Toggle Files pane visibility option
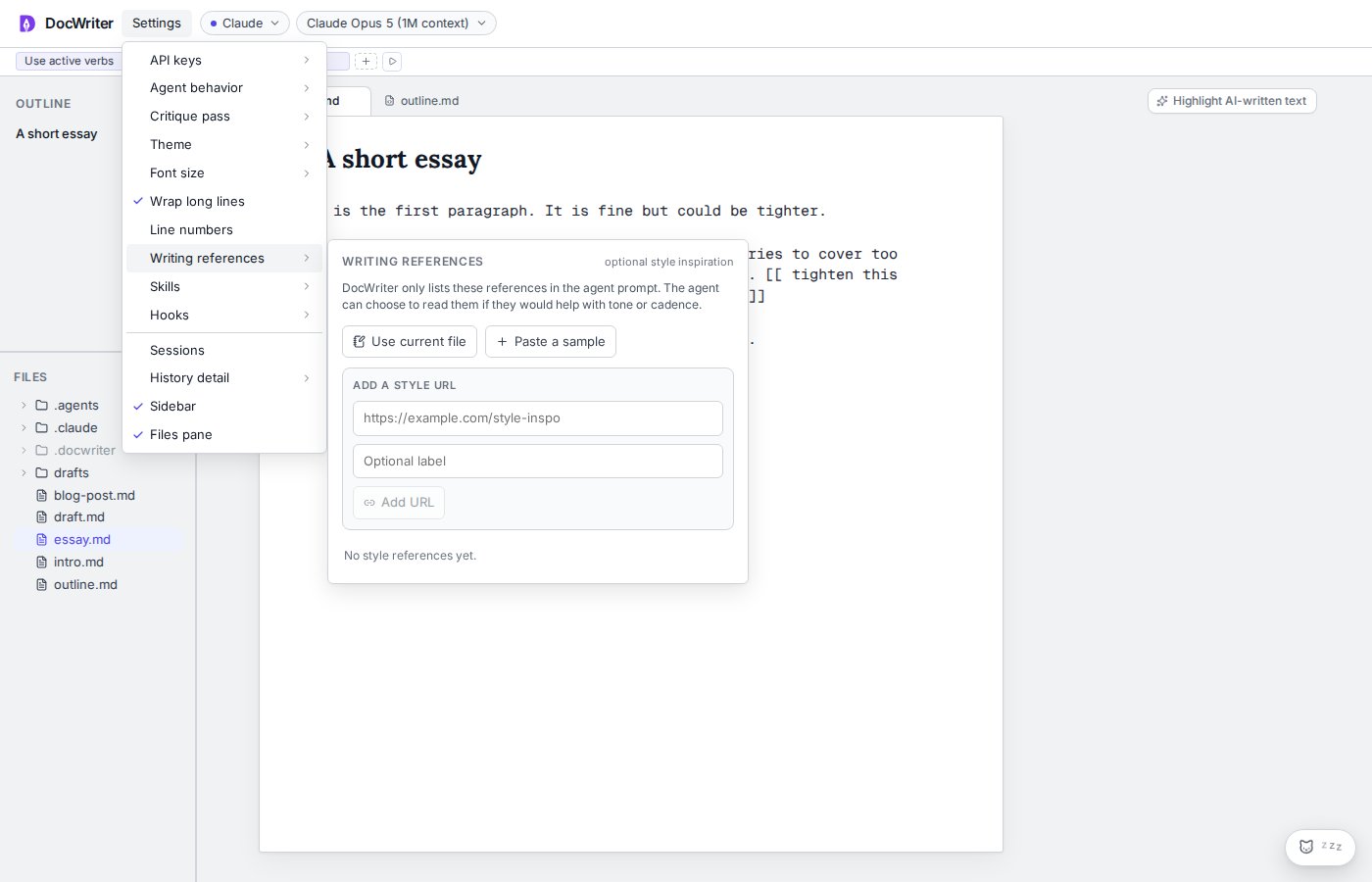This screenshot has width=1372, height=882. click(224, 435)
